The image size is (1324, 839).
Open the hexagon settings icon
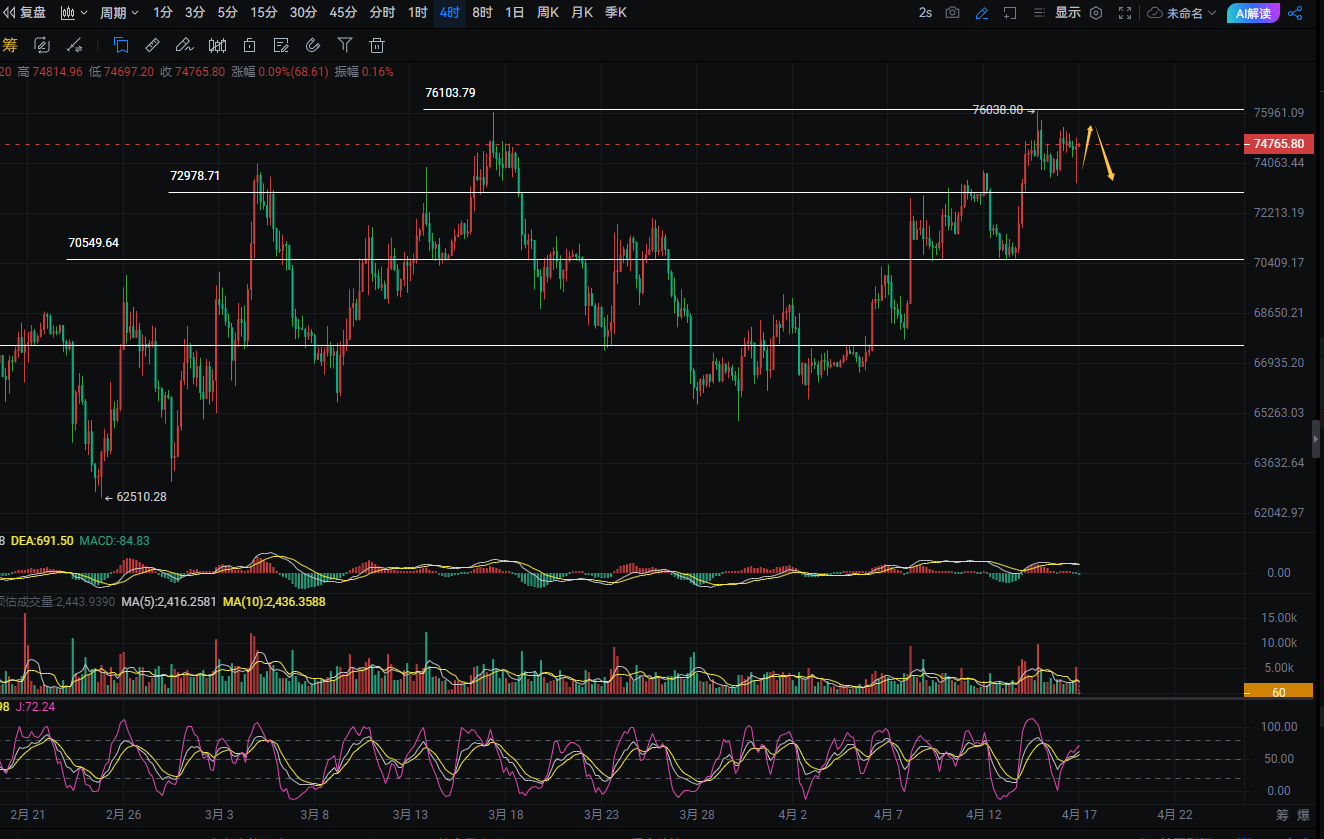[1096, 13]
